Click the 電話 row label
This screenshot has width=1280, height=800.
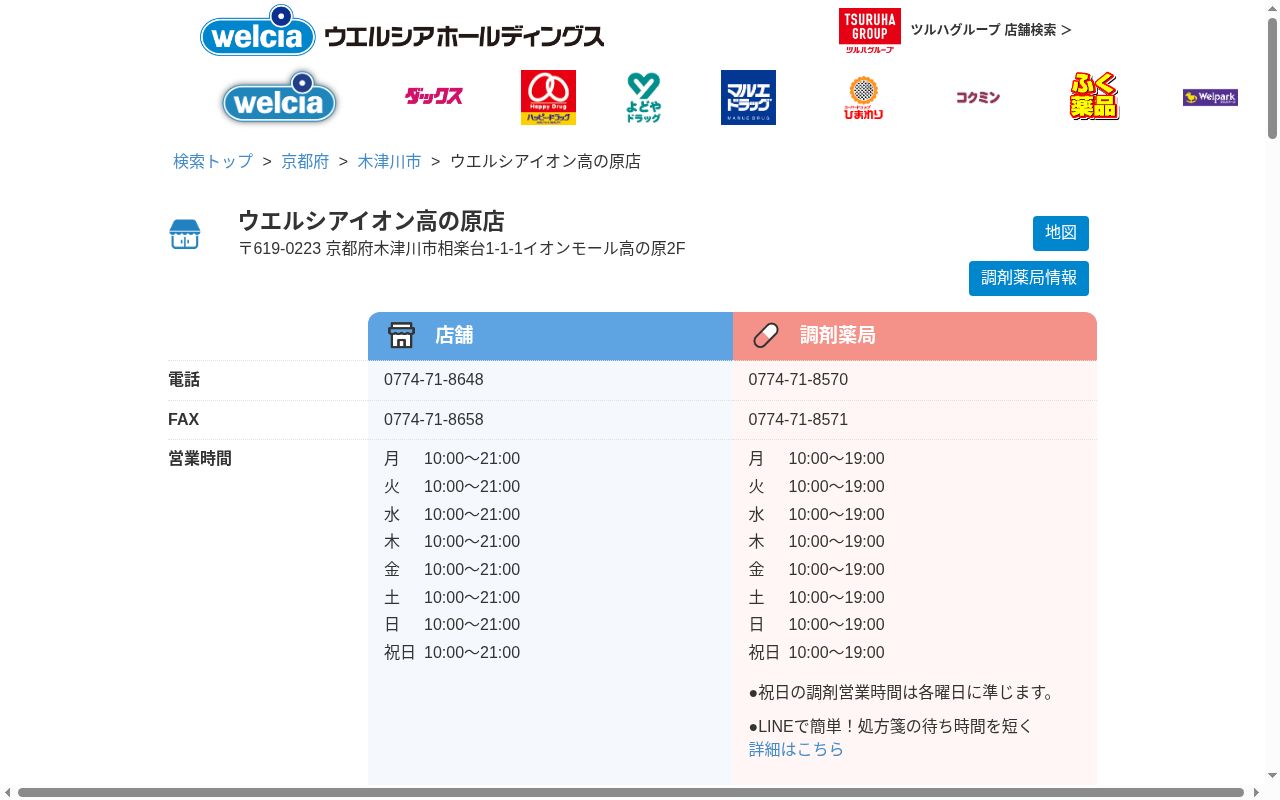(x=184, y=380)
